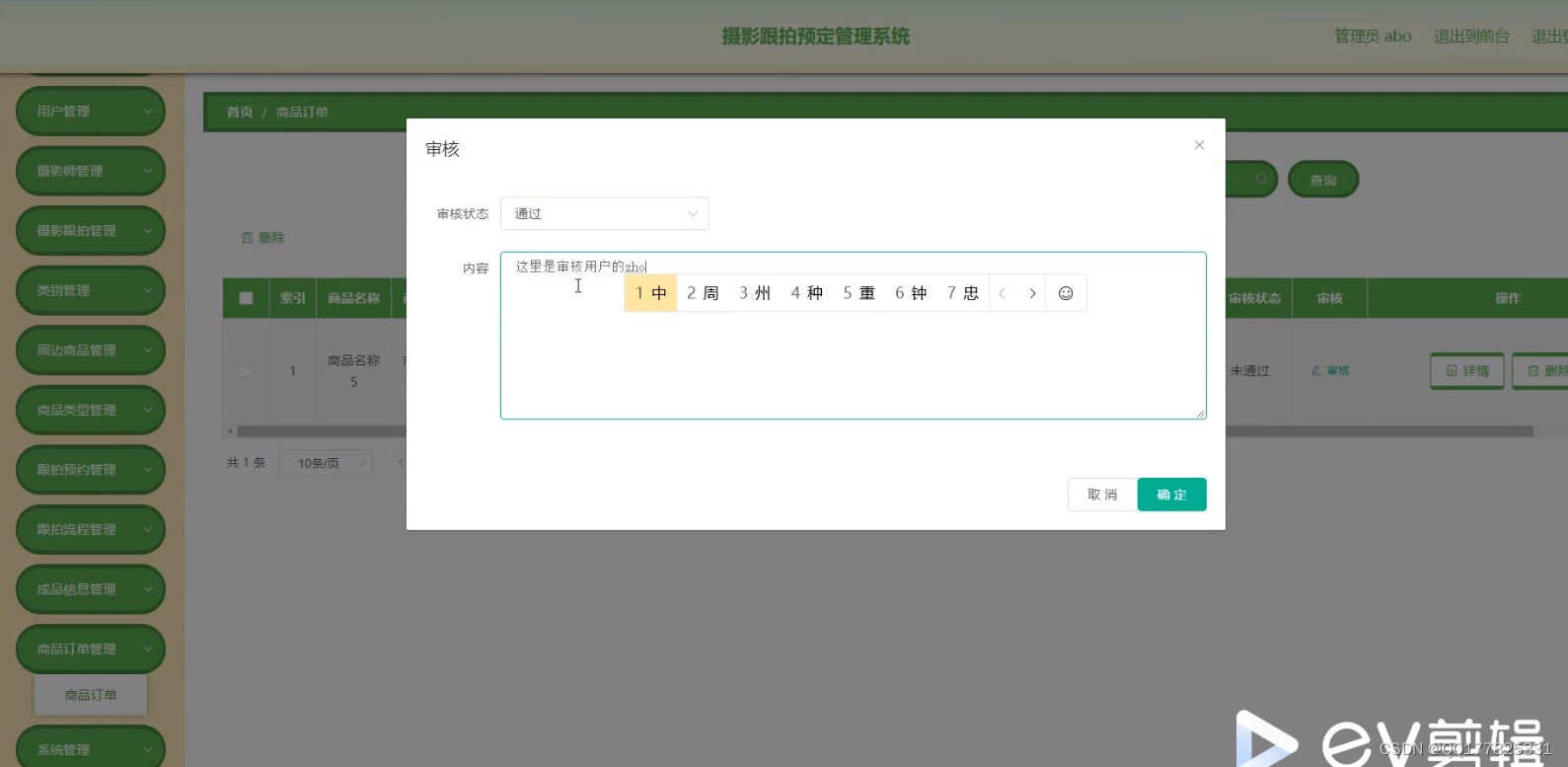Collapse the 商品订单管理 sidebar menu
The height and width of the screenshot is (767, 1568).
tap(91, 649)
